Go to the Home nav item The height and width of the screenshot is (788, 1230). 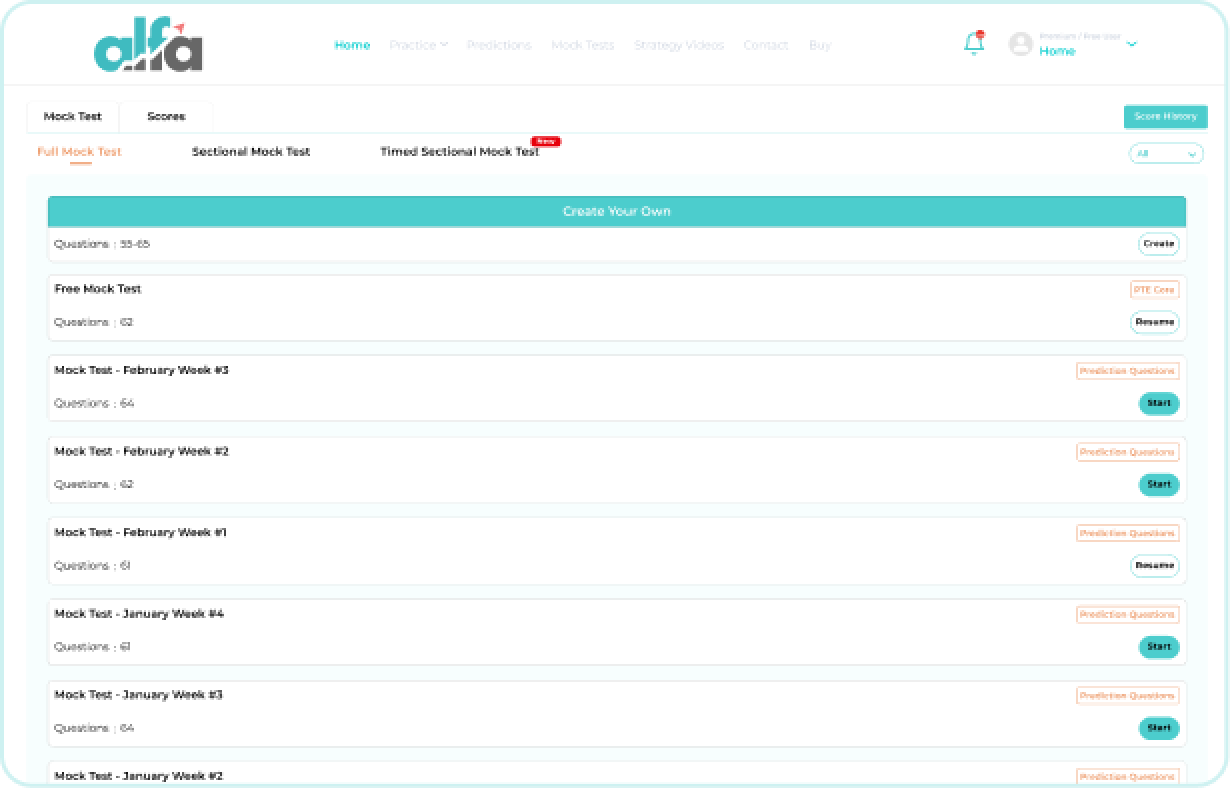(352, 45)
